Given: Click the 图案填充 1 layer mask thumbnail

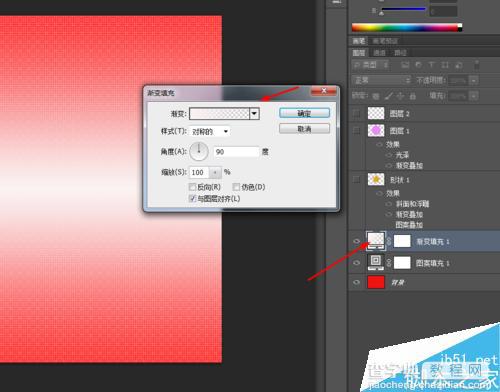Looking at the screenshot, I should (x=402, y=263).
